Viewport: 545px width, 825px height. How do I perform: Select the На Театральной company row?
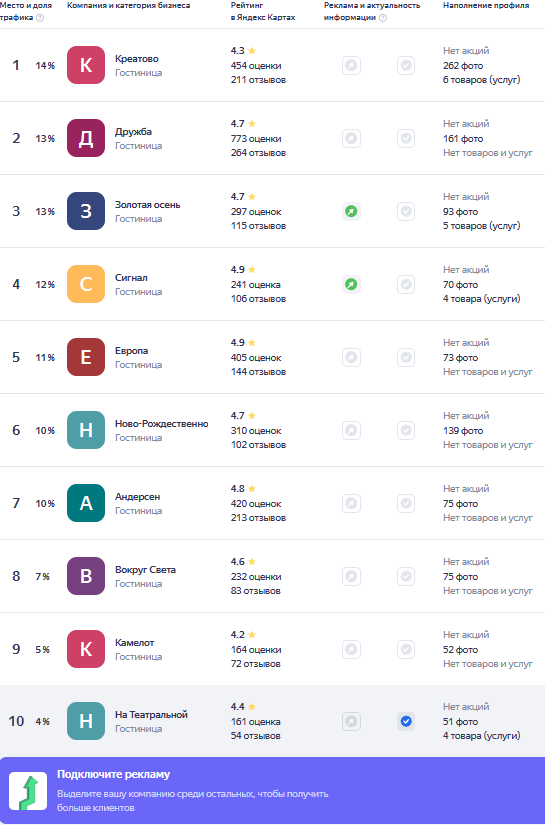click(272, 721)
